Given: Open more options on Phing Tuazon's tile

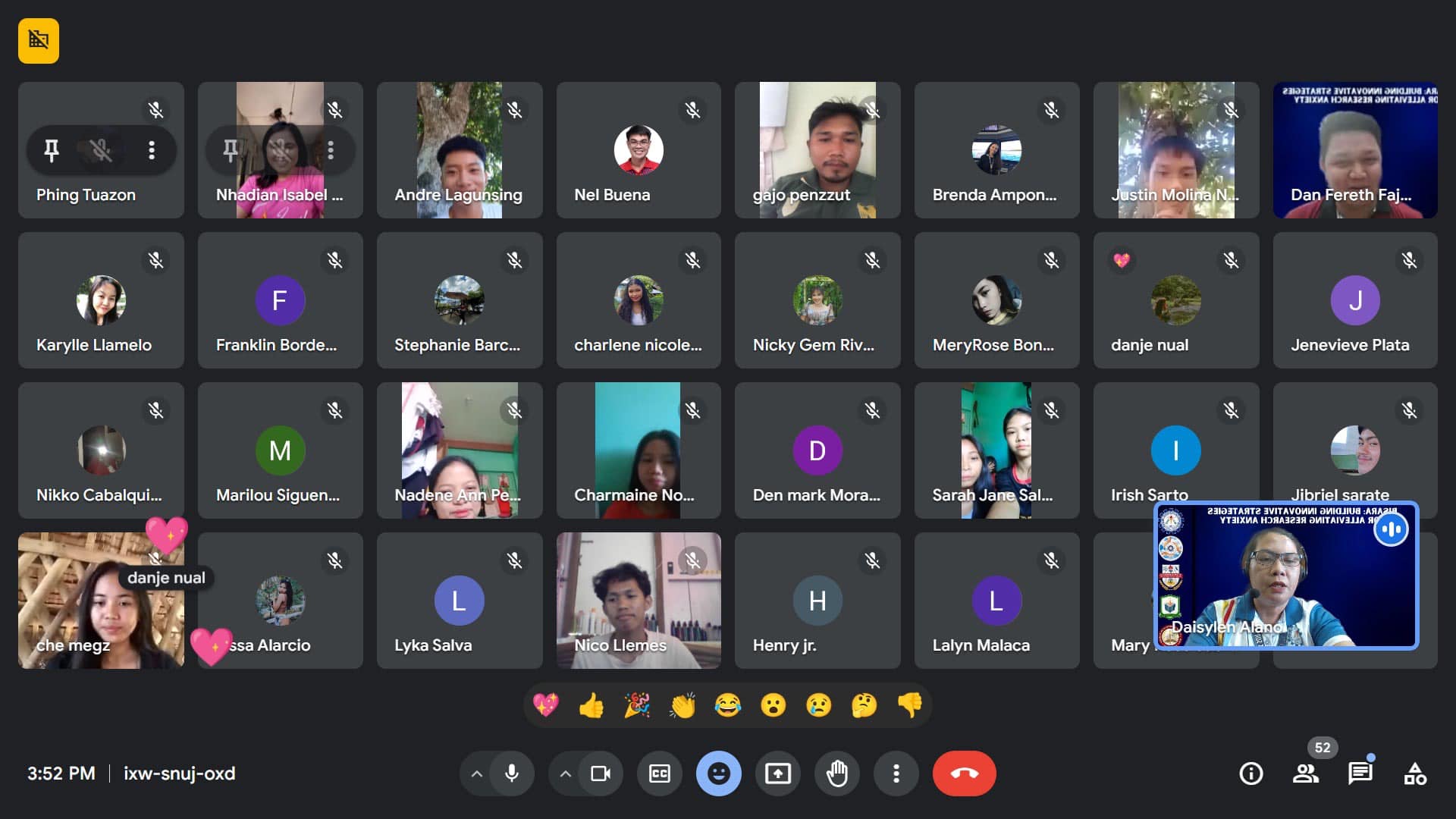Looking at the screenshot, I should click(x=152, y=150).
